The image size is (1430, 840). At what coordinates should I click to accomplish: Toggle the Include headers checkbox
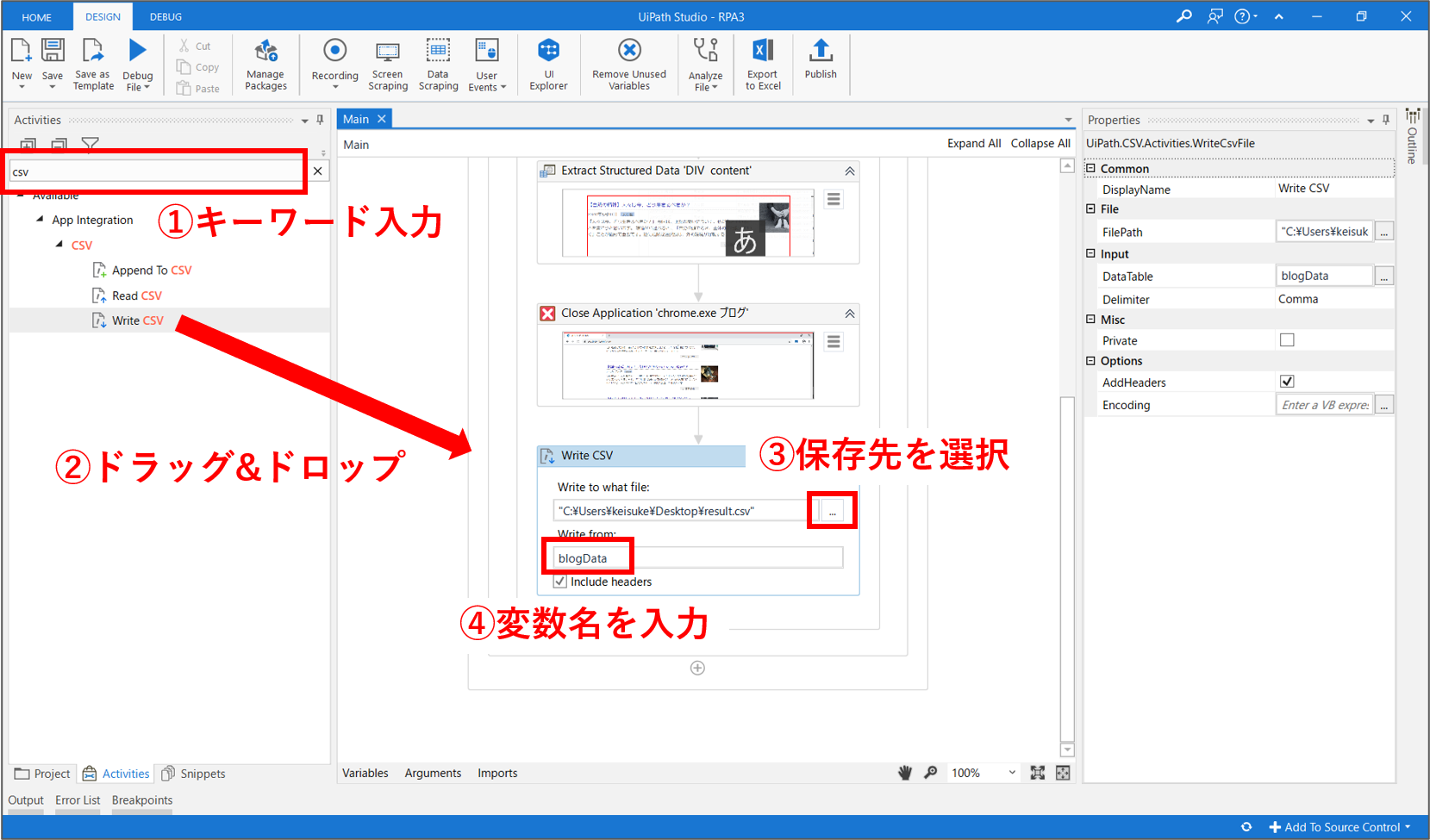[x=560, y=582]
